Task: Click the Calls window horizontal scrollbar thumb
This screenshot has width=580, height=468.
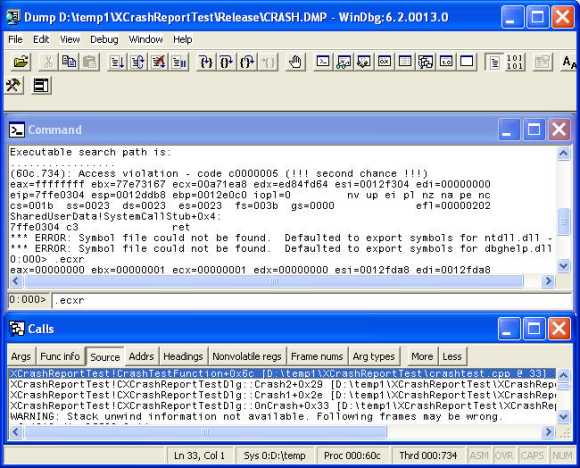Action: [x=205, y=432]
